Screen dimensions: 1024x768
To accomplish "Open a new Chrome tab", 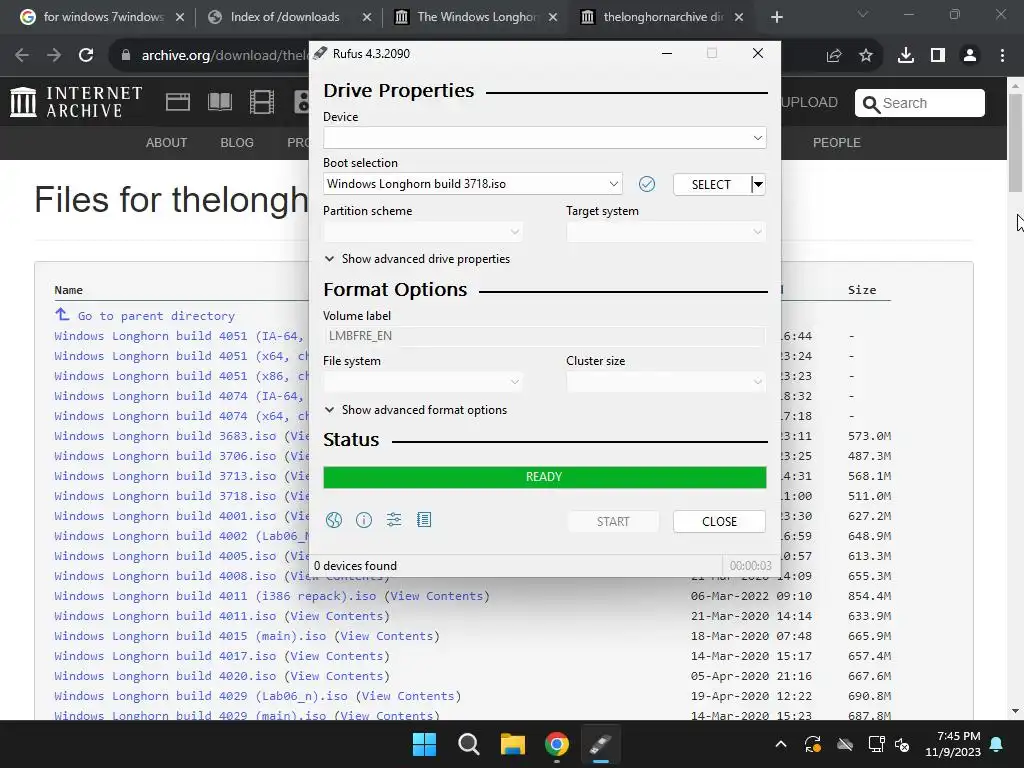I will coord(776,17).
